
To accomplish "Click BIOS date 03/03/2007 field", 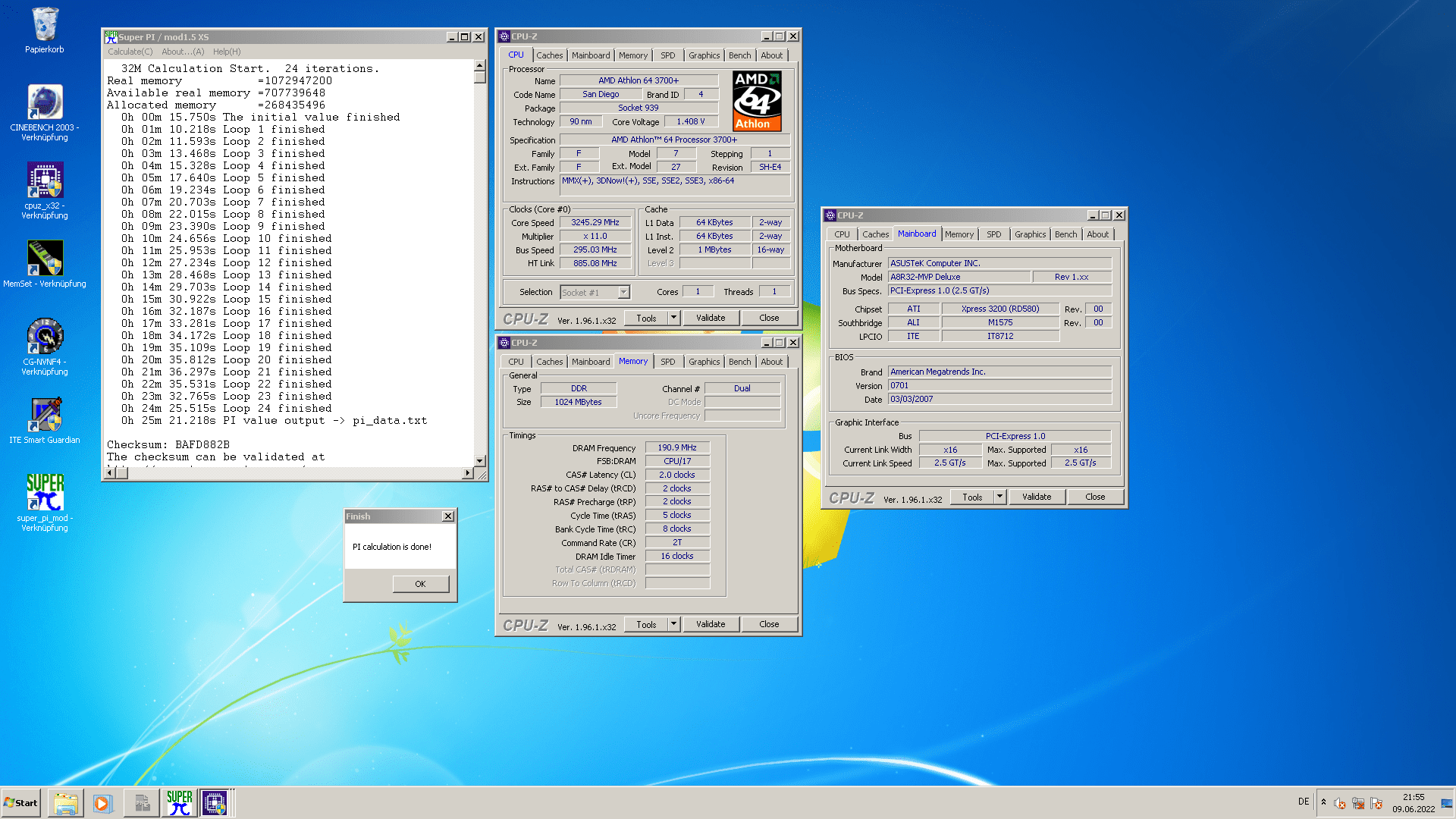I will (999, 400).
